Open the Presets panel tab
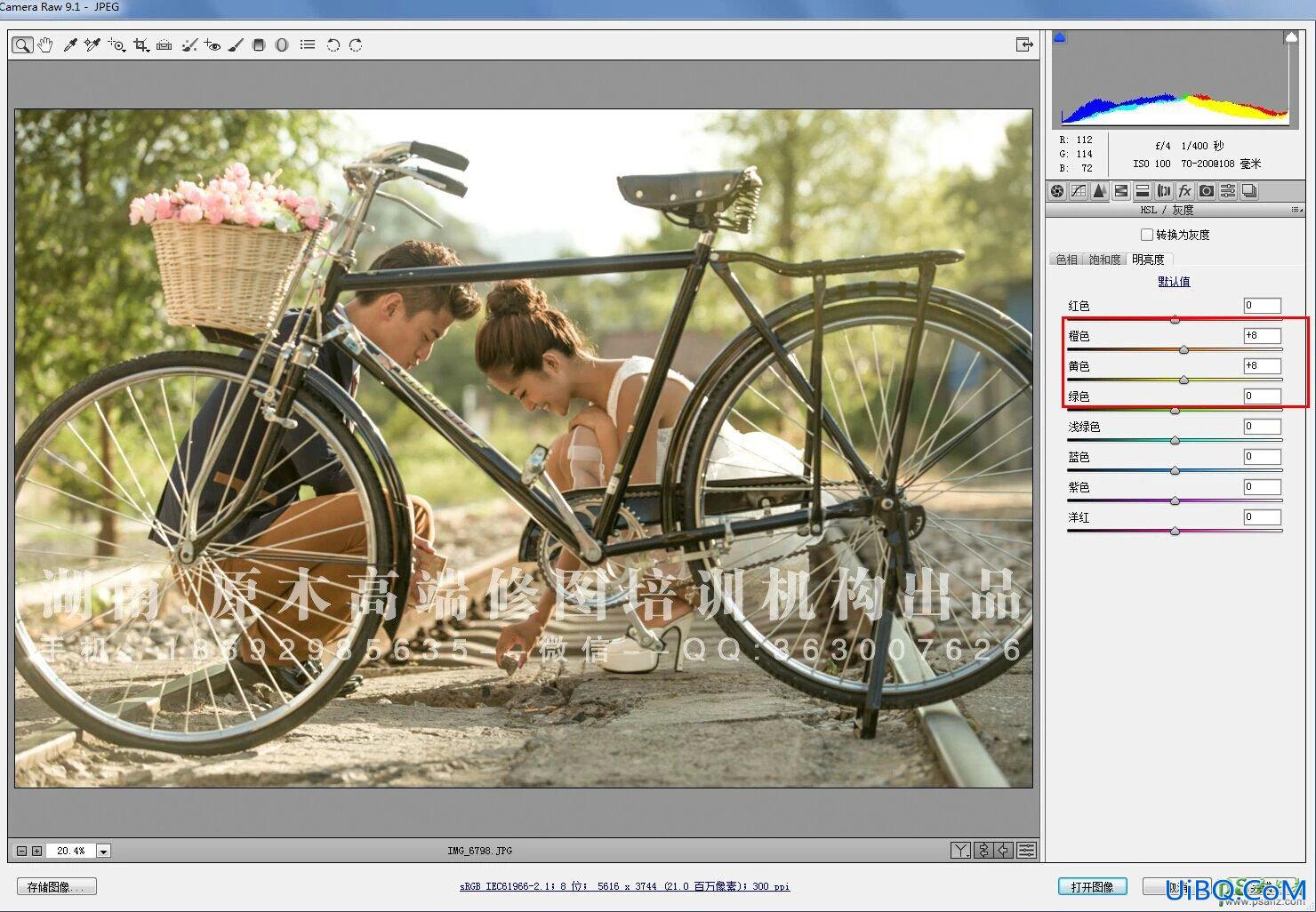The height and width of the screenshot is (912, 1316). (x=1228, y=191)
